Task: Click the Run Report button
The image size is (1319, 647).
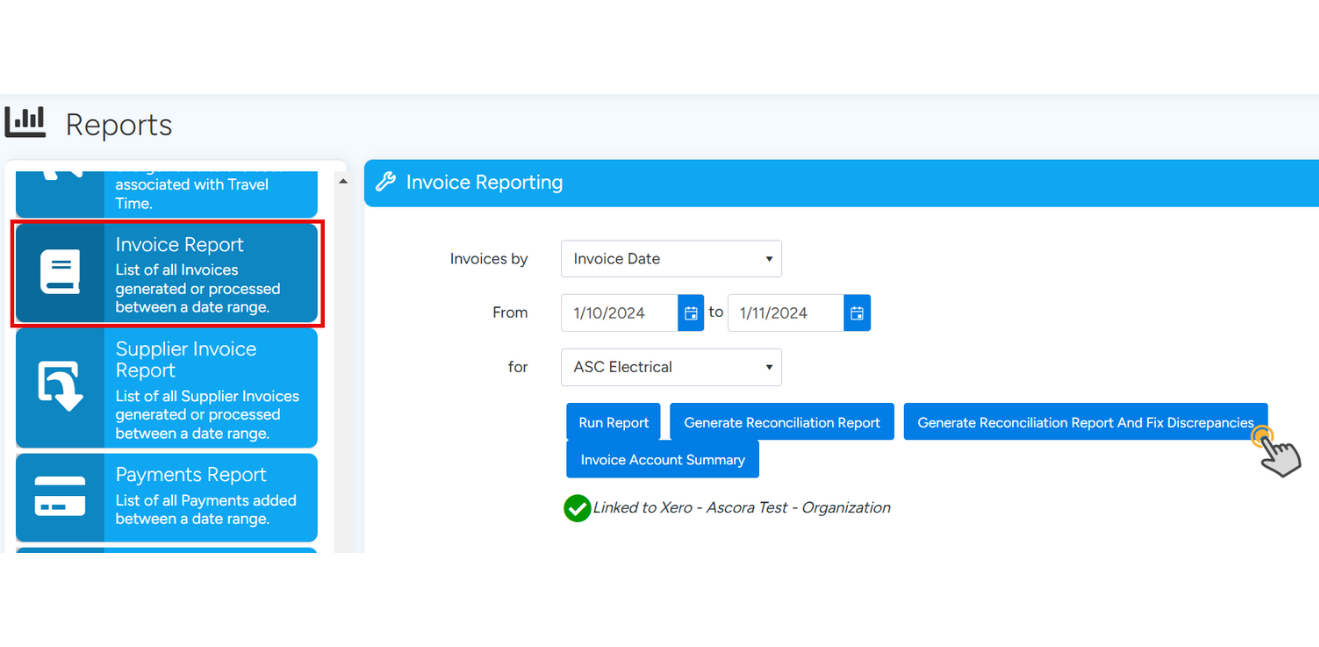Action: pos(613,422)
